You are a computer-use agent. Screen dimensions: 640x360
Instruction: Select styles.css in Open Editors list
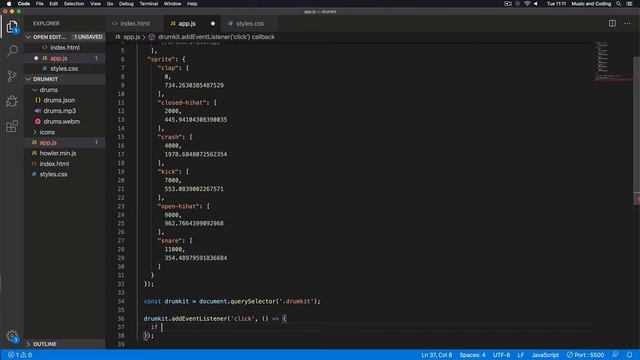(64, 69)
